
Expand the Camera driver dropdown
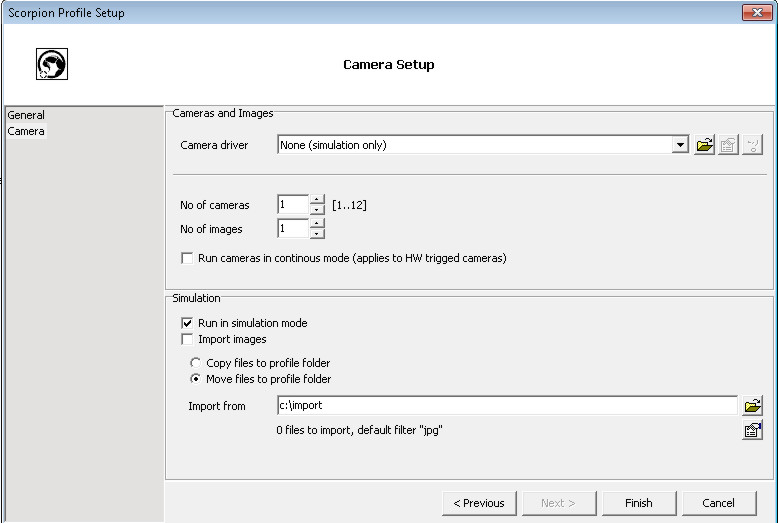coord(681,145)
